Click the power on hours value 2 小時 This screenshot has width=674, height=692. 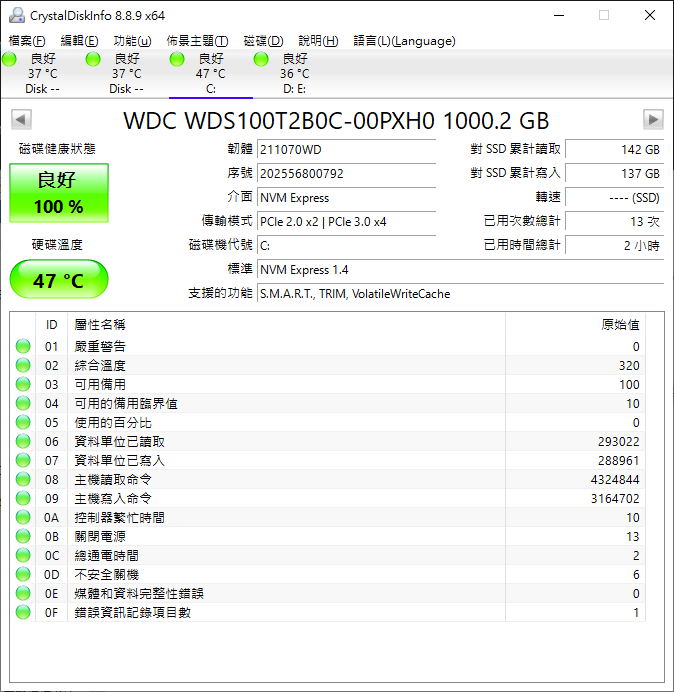pos(614,245)
